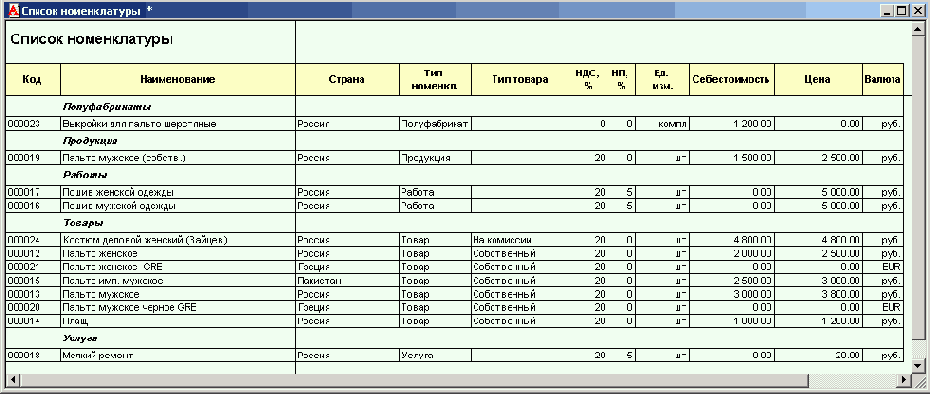Click the Плащ name cell

[x=178, y=321]
